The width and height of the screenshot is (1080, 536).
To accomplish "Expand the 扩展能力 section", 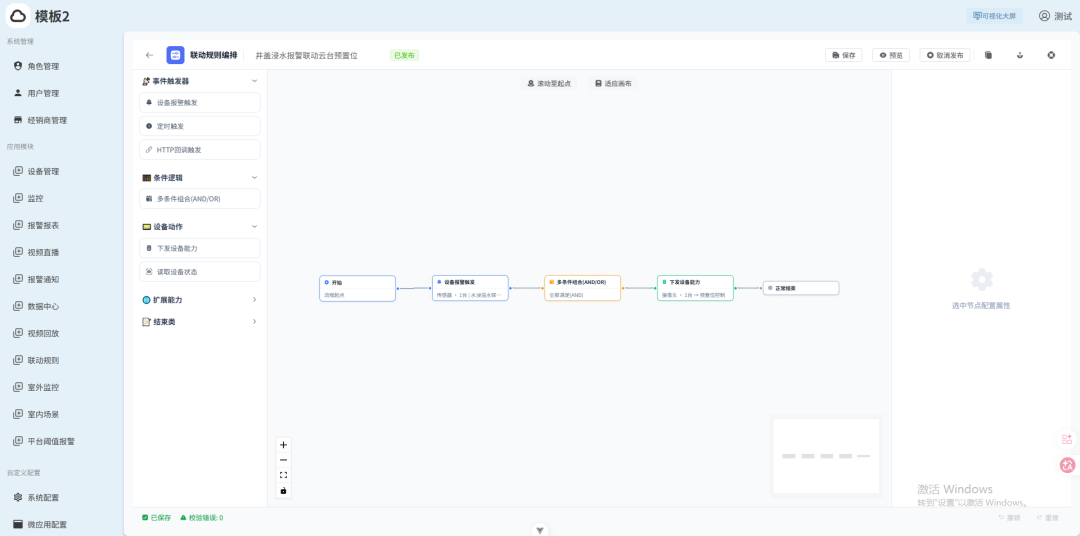I will tap(254, 300).
